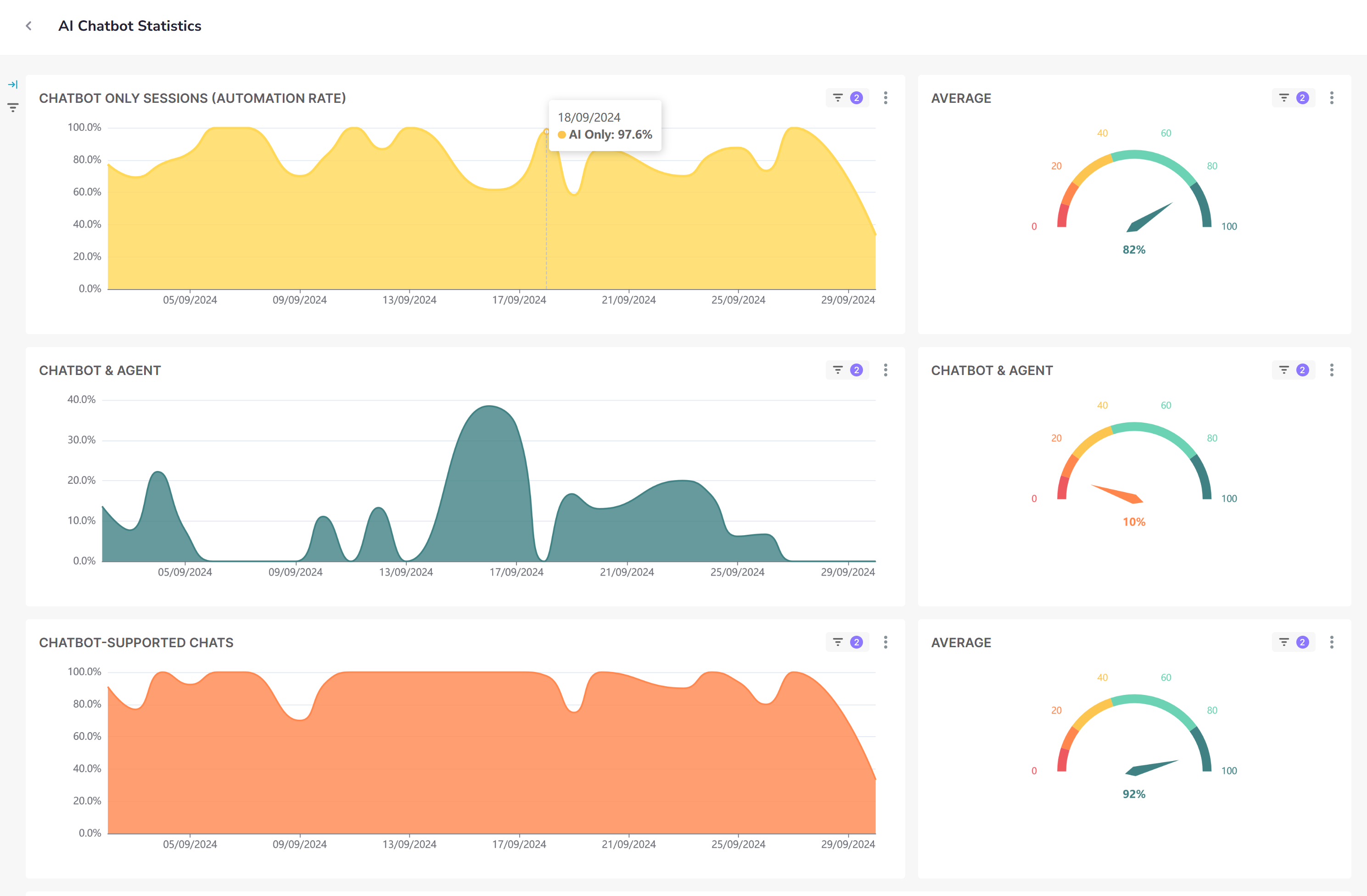Open three-dot menu on Chatbot-Supported Chats chart
Screen dimensions: 1367x896
click(885, 642)
